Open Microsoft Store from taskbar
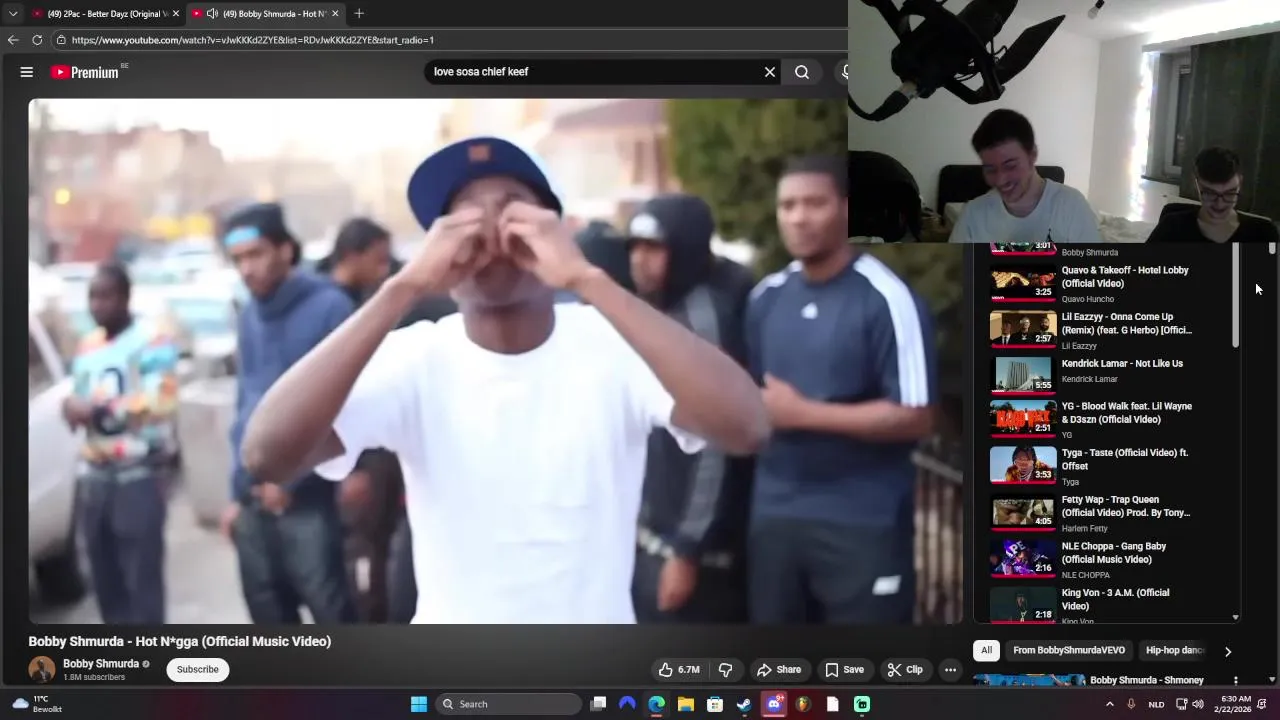Image resolution: width=1280 pixels, height=720 pixels. pyautogui.click(x=715, y=704)
